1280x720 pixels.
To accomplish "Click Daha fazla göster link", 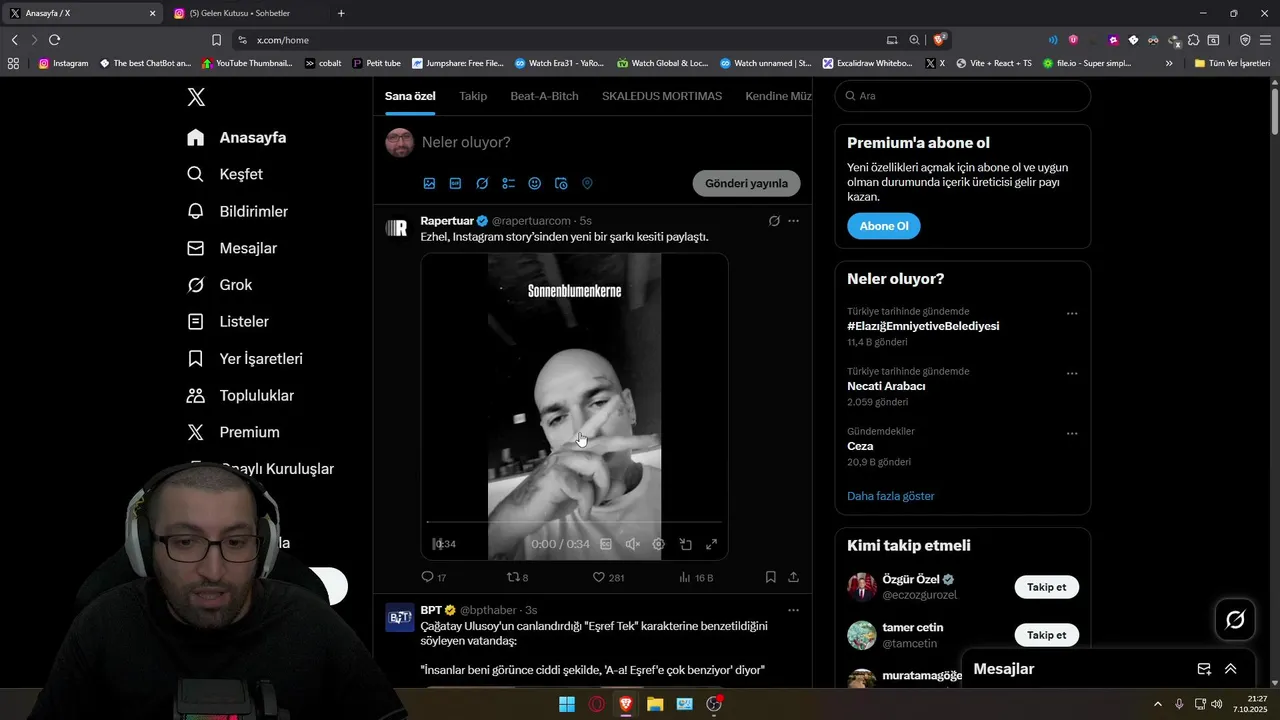I will [x=891, y=496].
